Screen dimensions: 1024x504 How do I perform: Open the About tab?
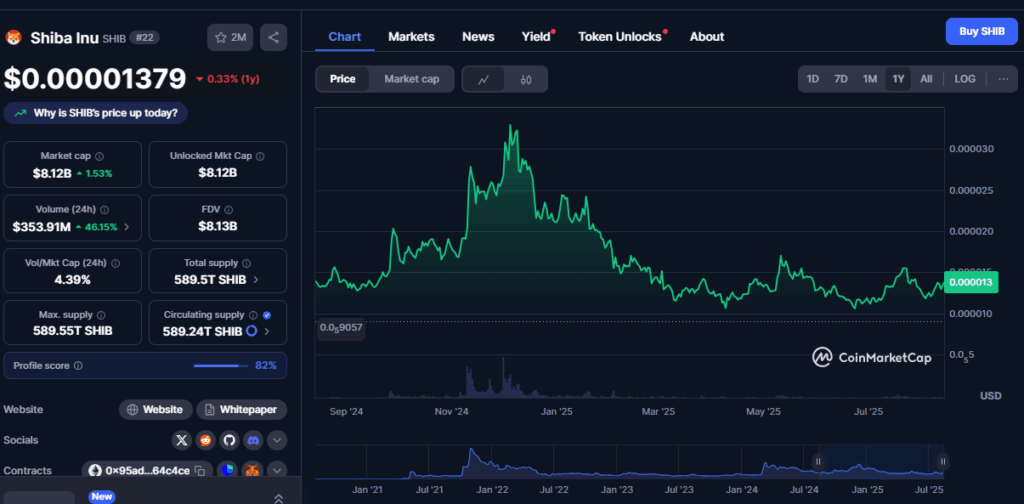click(x=707, y=37)
